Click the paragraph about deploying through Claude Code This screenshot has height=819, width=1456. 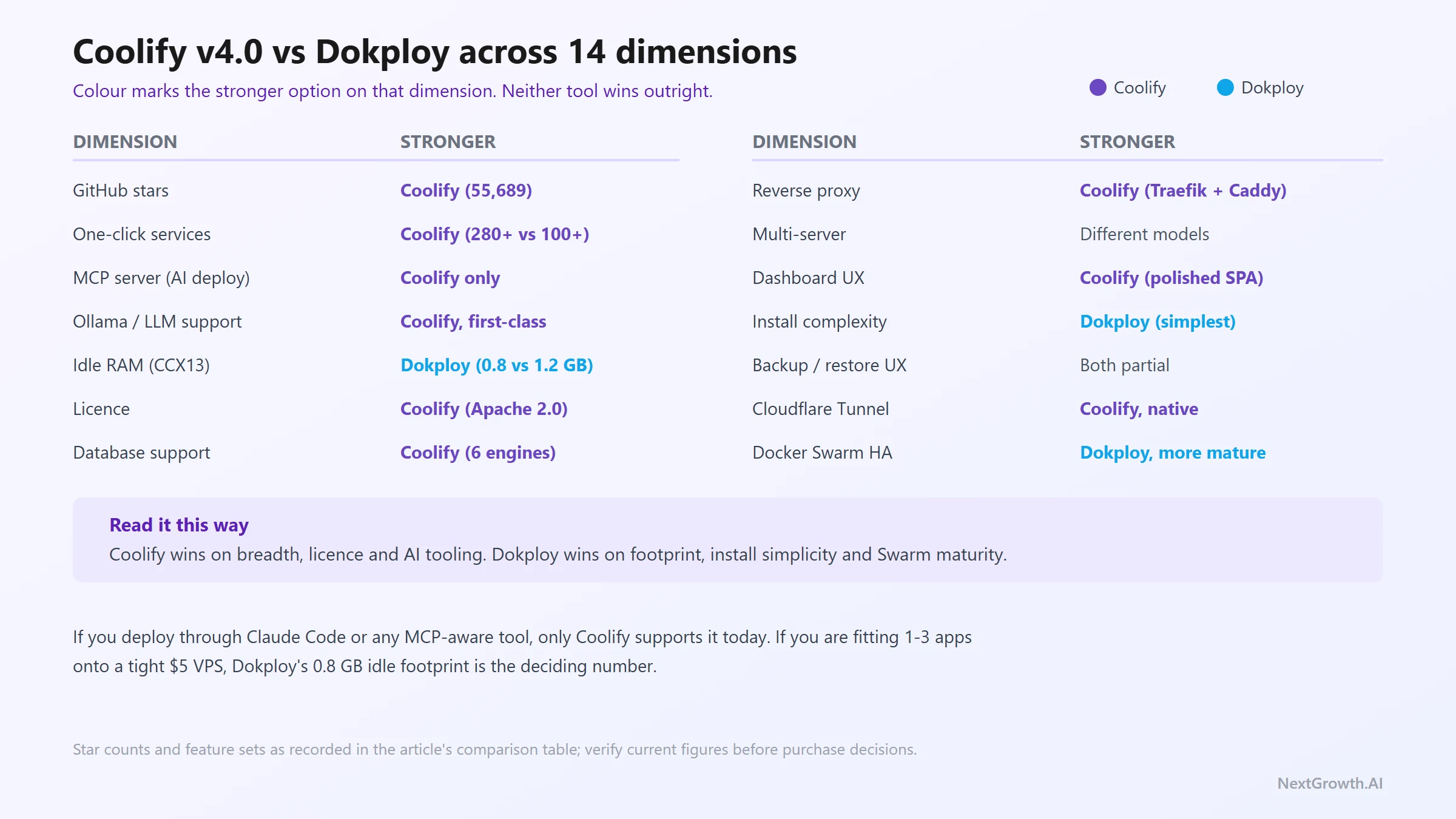point(522,652)
